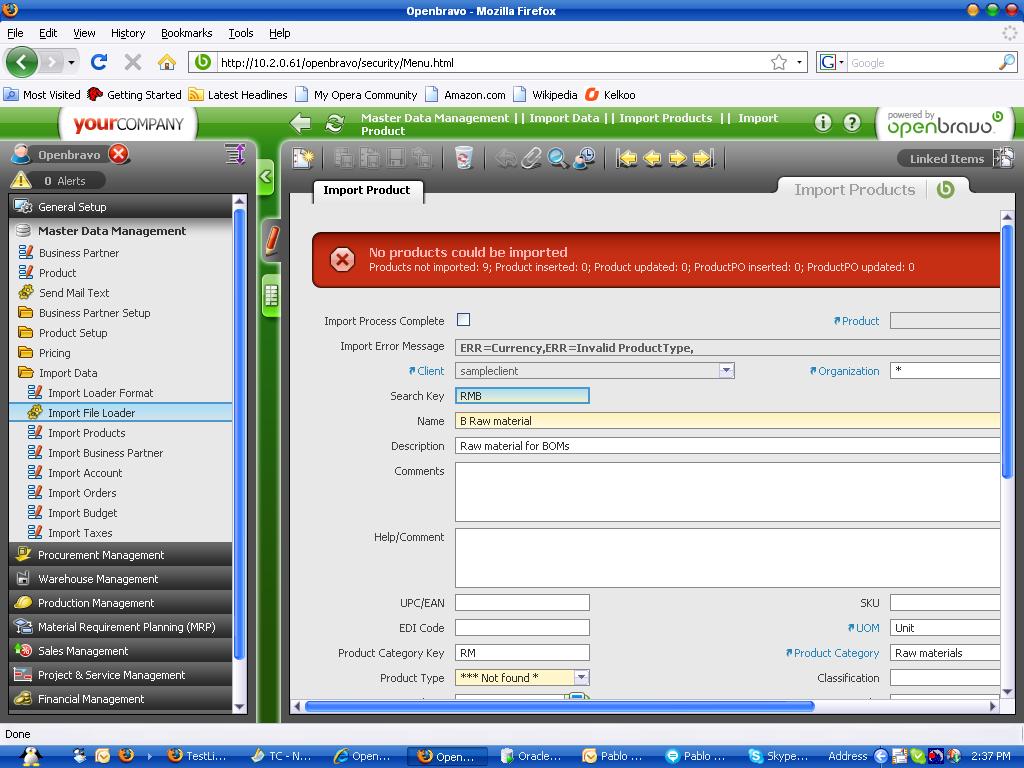
Task: Open the Client dropdown
Action: [726, 371]
